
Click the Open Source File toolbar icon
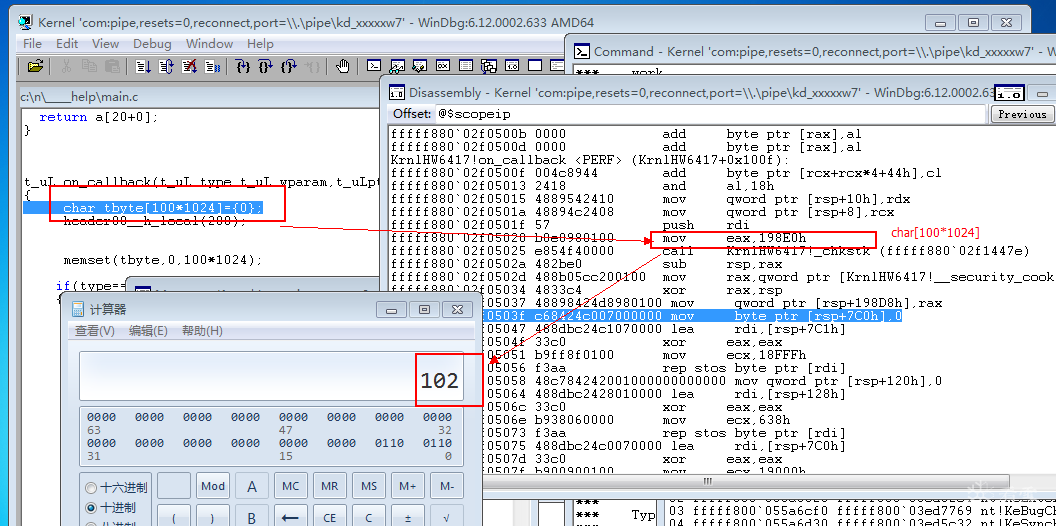pos(36,66)
